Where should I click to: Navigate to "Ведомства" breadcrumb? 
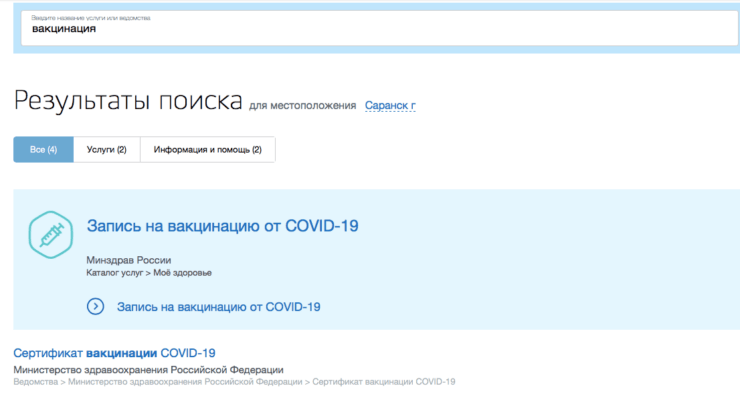(35, 381)
